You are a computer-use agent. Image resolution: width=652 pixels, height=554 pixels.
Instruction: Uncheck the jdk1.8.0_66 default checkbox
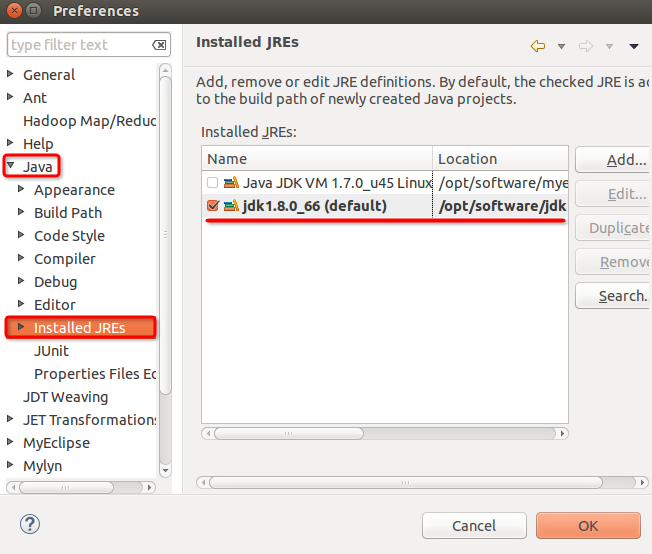[x=211, y=206]
